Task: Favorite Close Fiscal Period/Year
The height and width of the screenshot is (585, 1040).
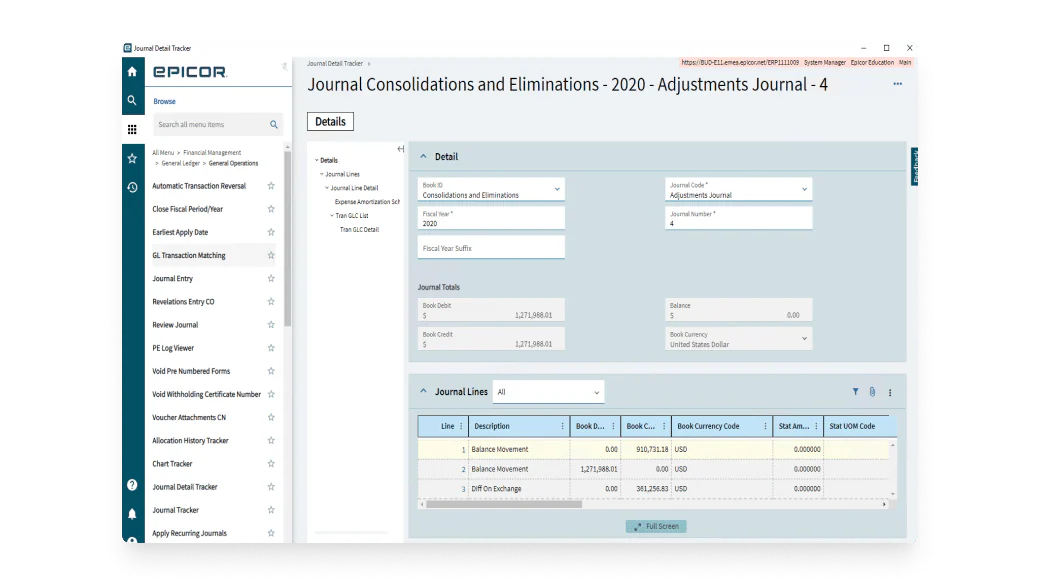Action: [x=271, y=209]
